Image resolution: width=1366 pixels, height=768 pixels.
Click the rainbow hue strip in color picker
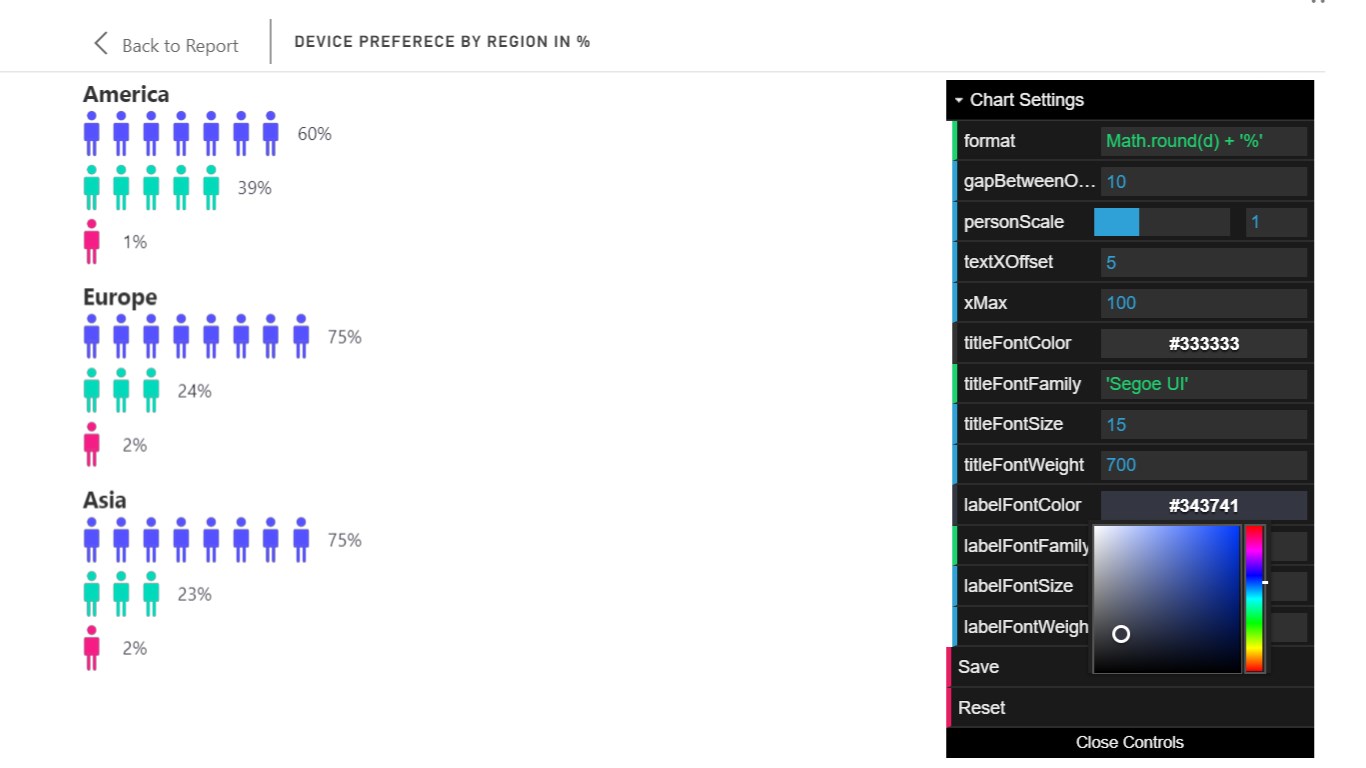pyautogui.click(x=1254, y=598)
